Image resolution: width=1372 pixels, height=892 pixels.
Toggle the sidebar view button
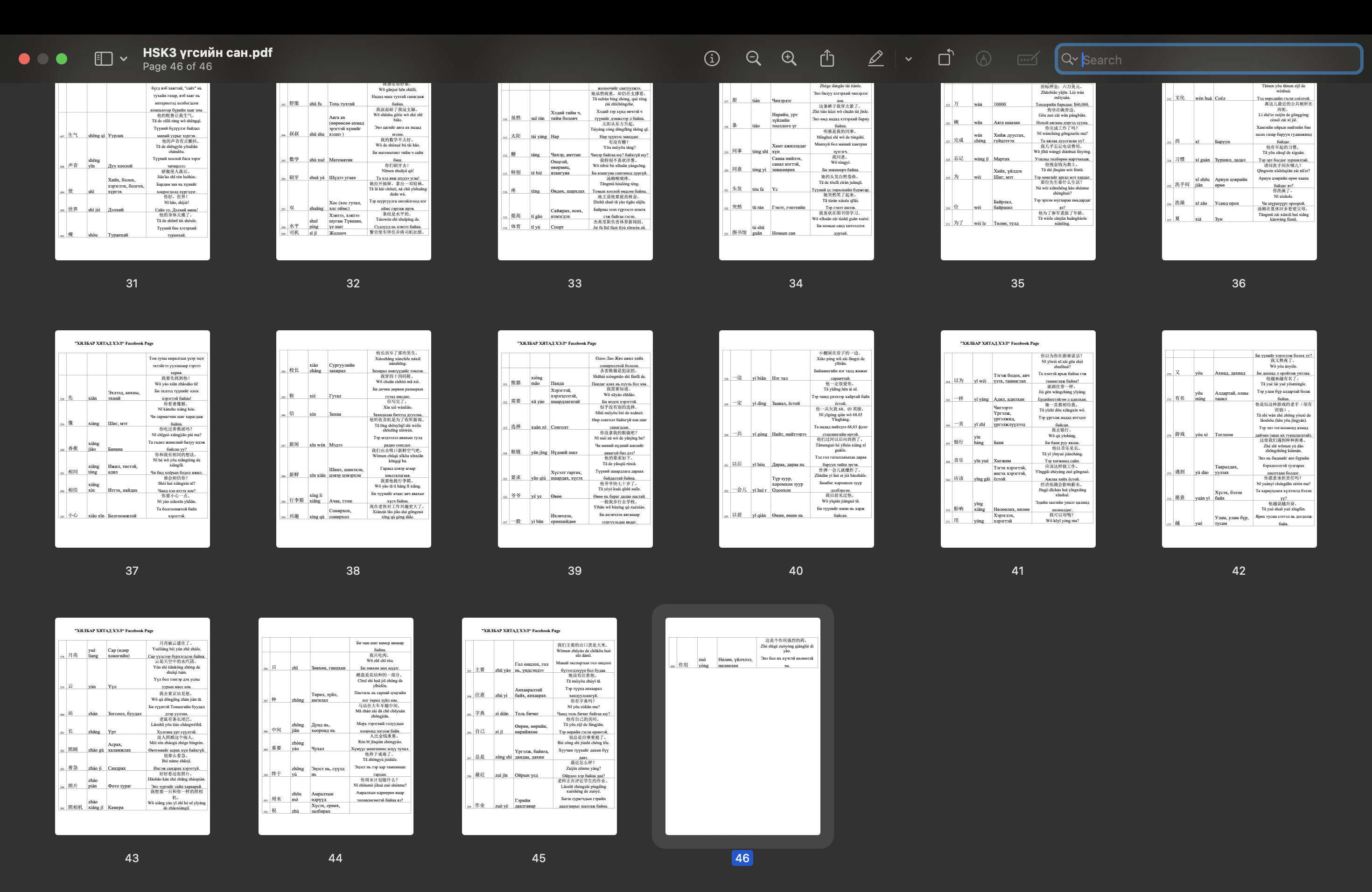(x=103, y=59)
